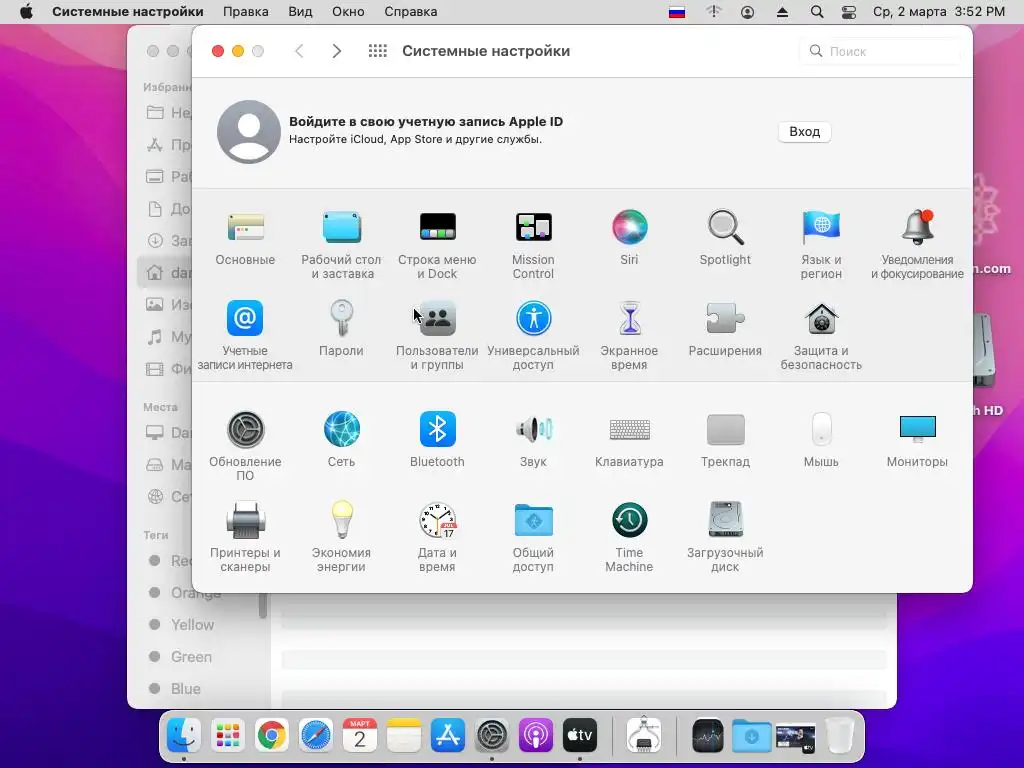This screenshot has width=1024, height=768.
Task: Open Calendar from the Dock
Action: pos(359,736)
